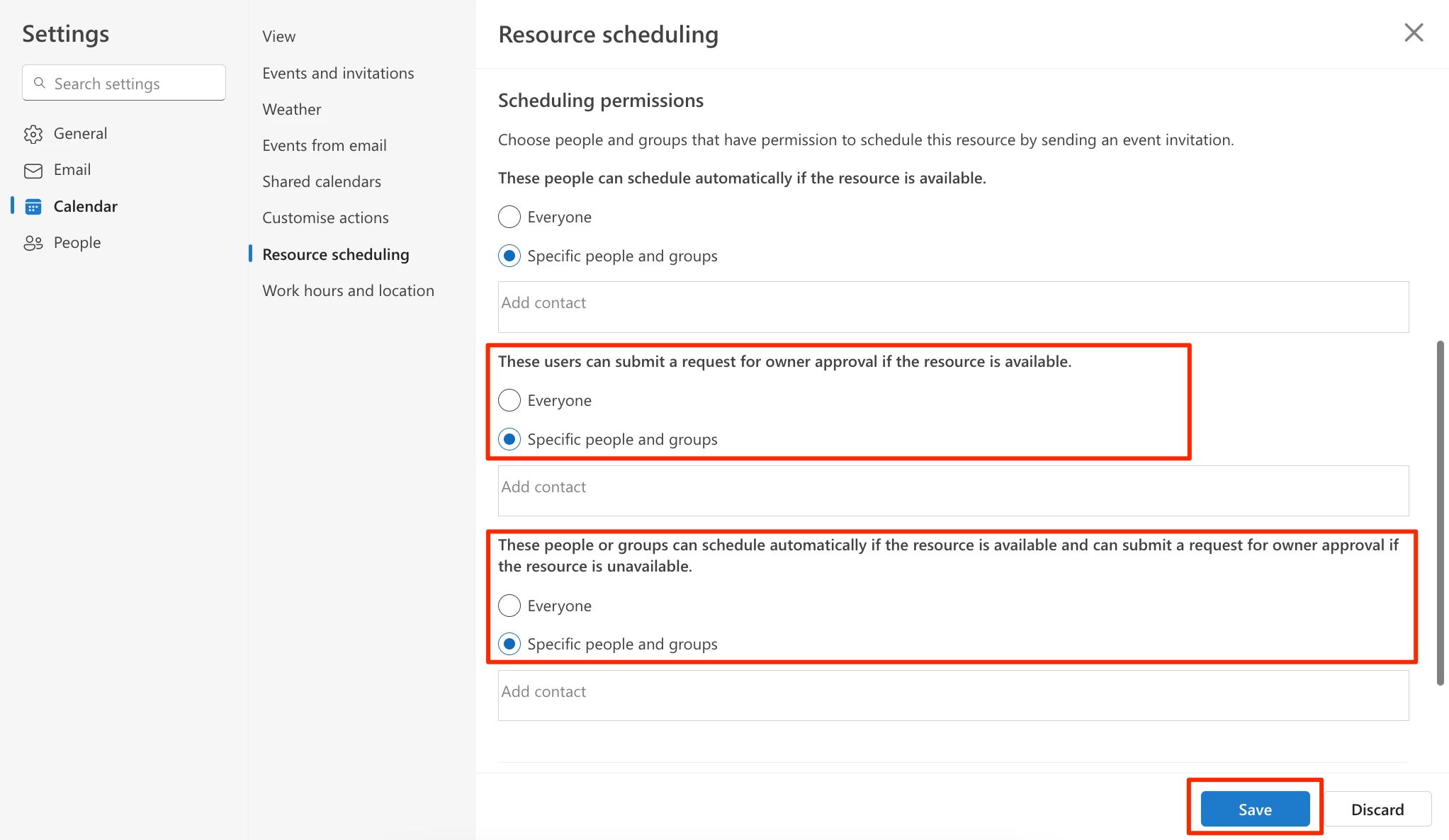The height and width of the screenshot is (840, 1449).
Task: Click the General gear icon
Action: click(x=33, y=134)
